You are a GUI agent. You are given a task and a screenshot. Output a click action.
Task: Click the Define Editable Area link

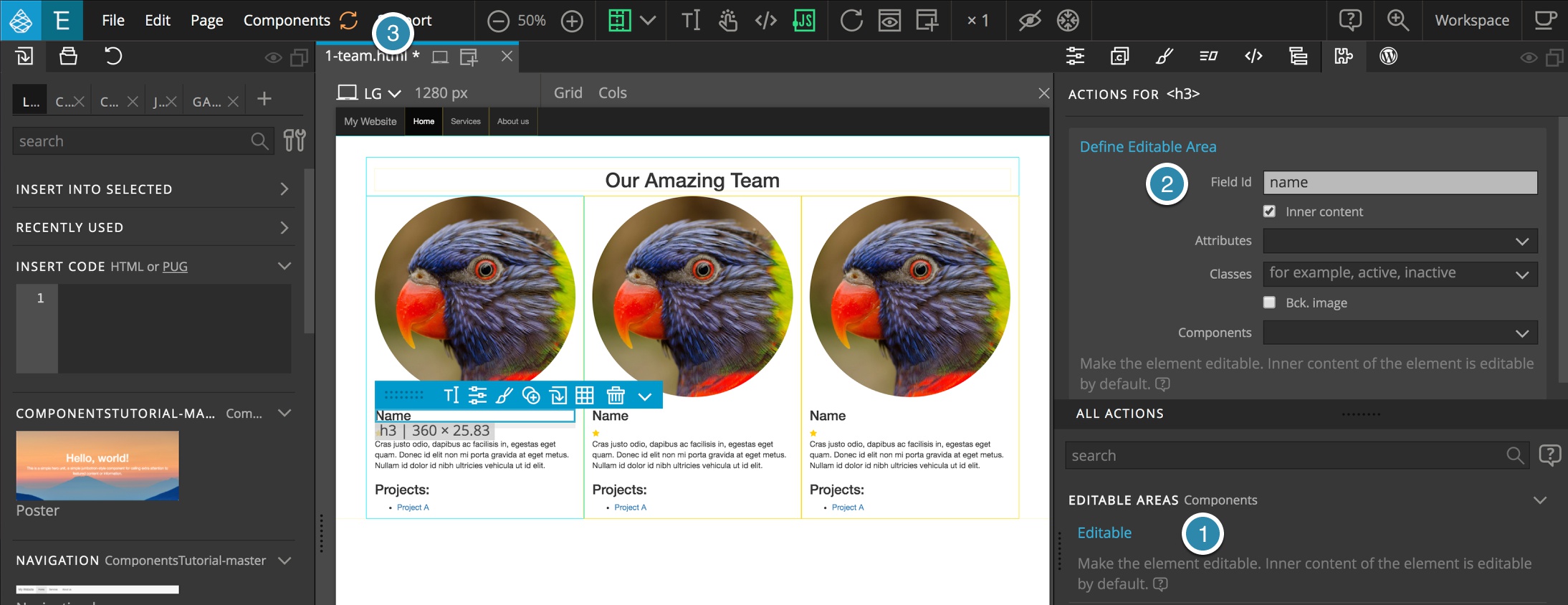[1148, 146]
